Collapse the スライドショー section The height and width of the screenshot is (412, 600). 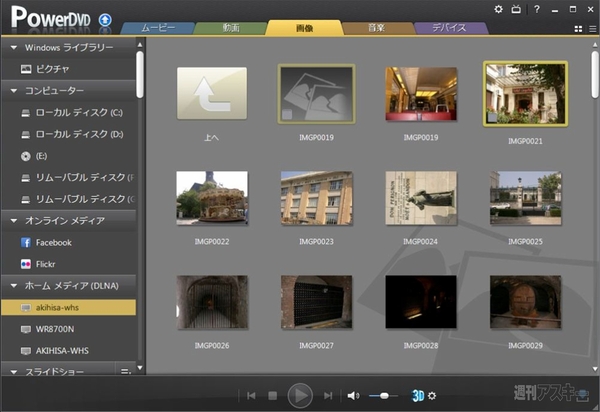(14, 372)
